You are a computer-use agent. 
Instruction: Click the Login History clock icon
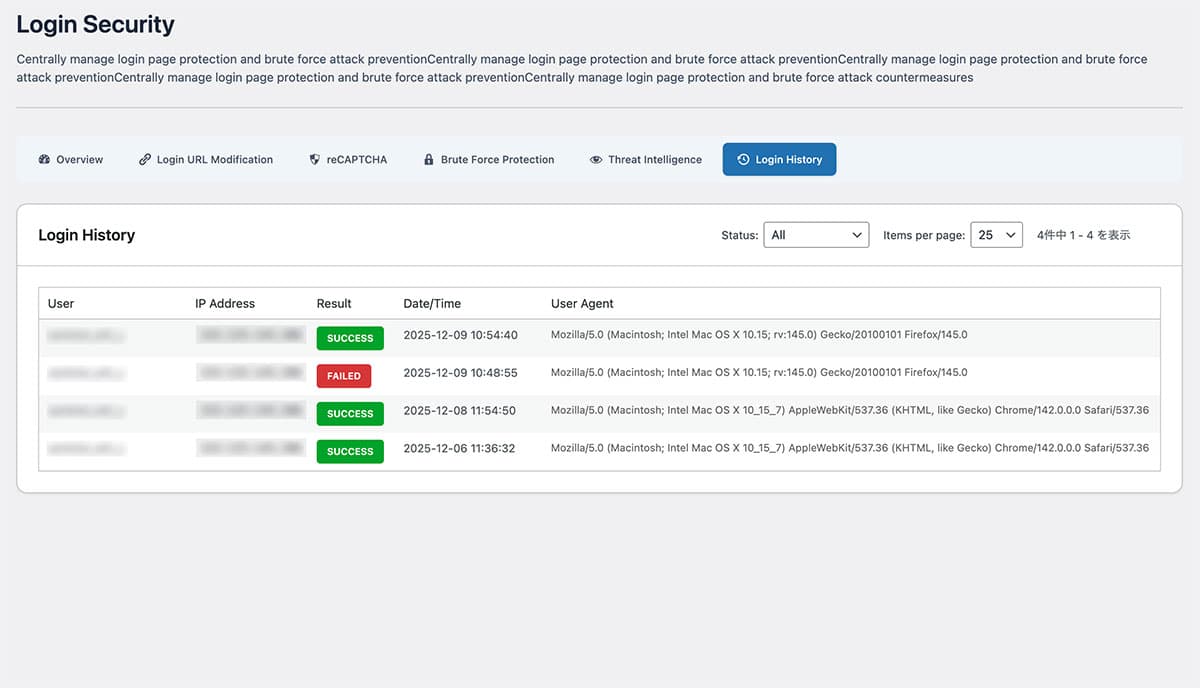coord(743,160)
